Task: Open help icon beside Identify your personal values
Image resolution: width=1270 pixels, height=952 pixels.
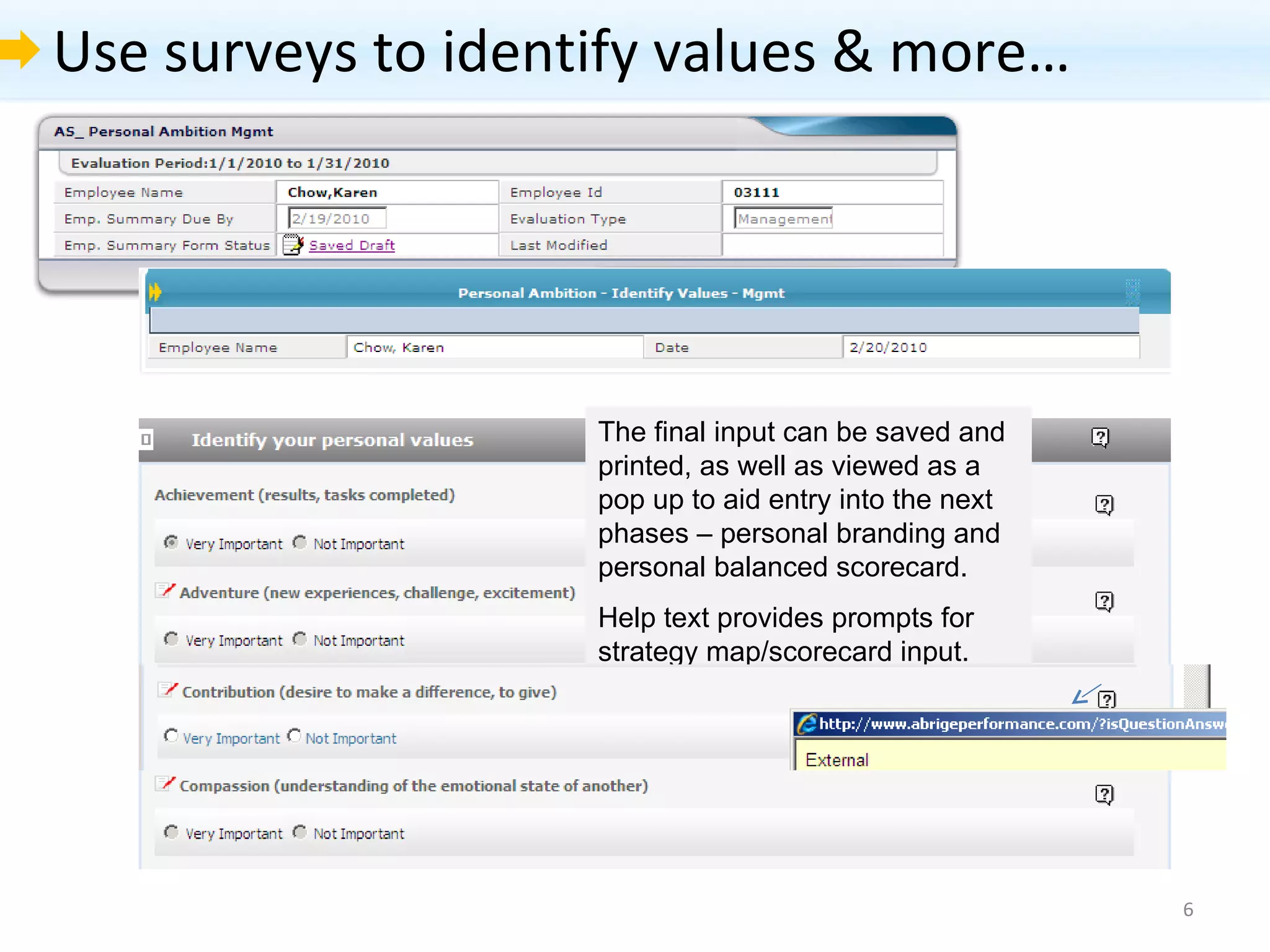Action: point(1100,438)
